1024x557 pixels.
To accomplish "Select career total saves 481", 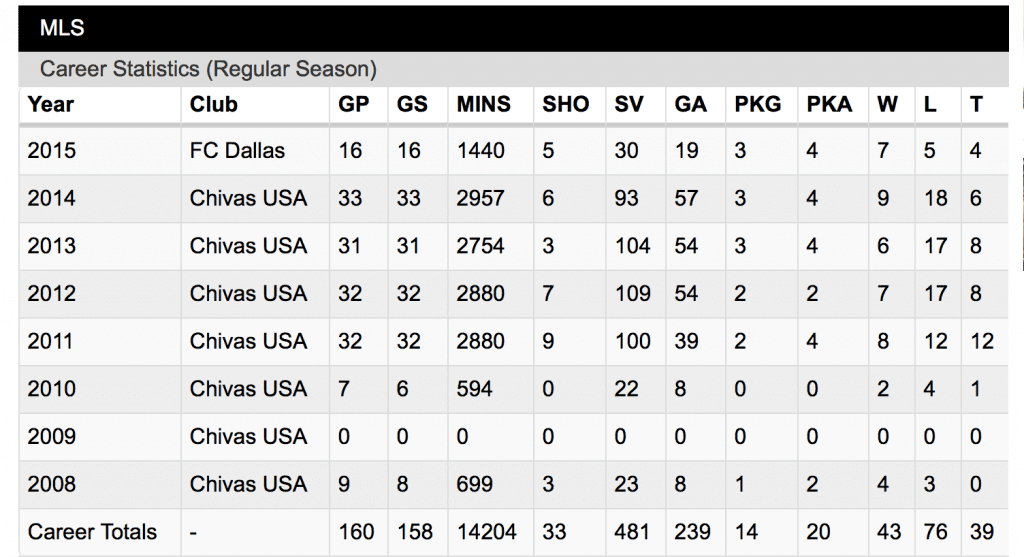I will 632,532.
